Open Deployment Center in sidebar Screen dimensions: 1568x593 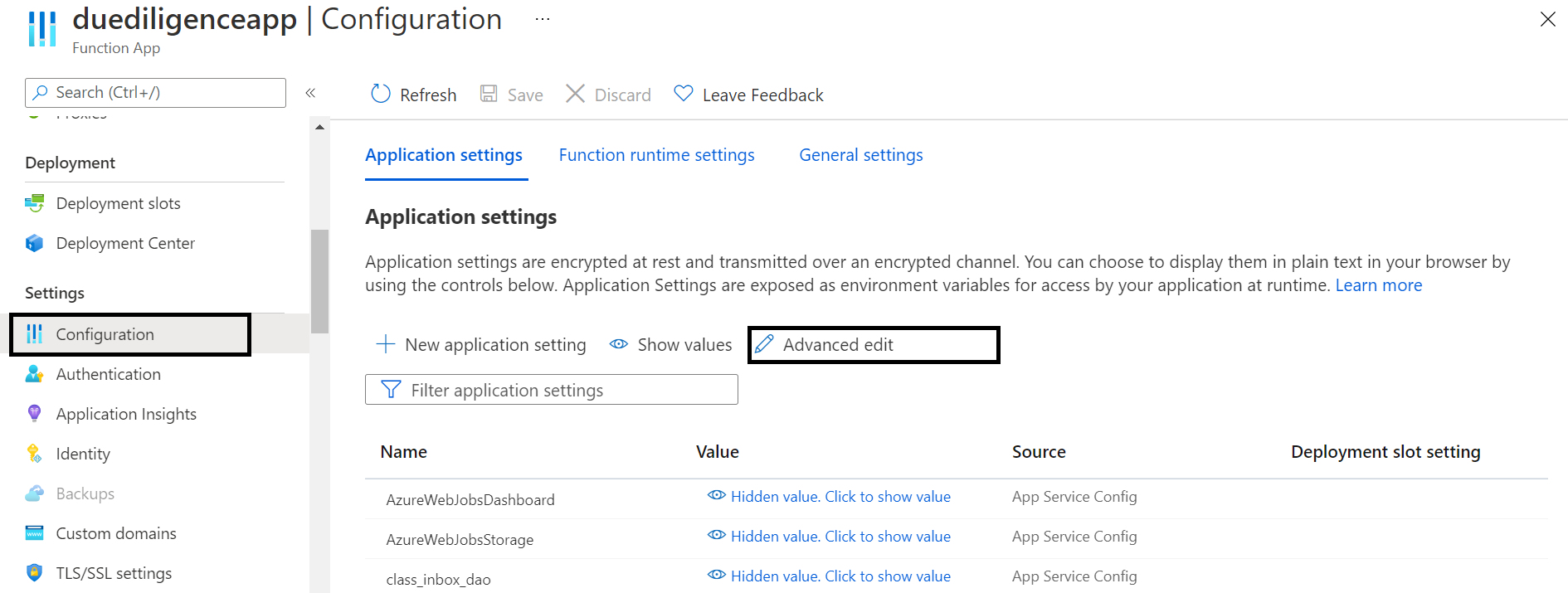[125, 243]
